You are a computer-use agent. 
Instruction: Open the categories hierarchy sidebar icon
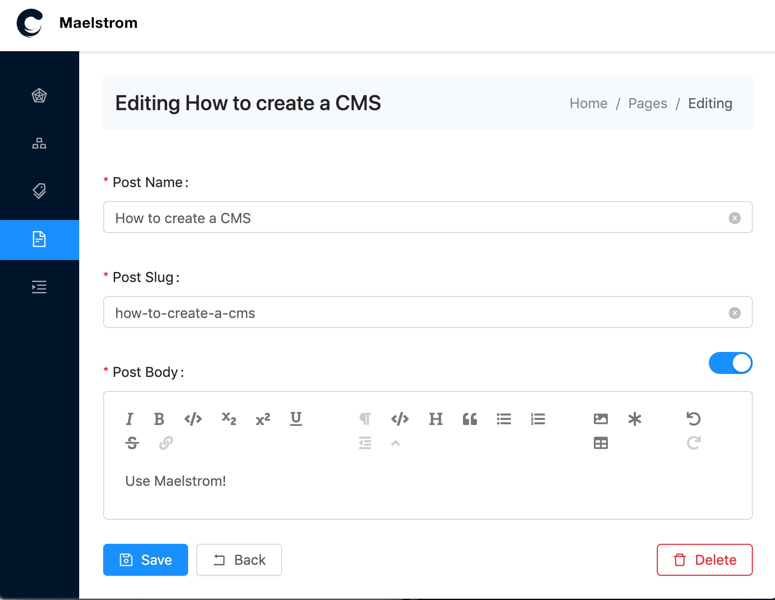(39, 143)
